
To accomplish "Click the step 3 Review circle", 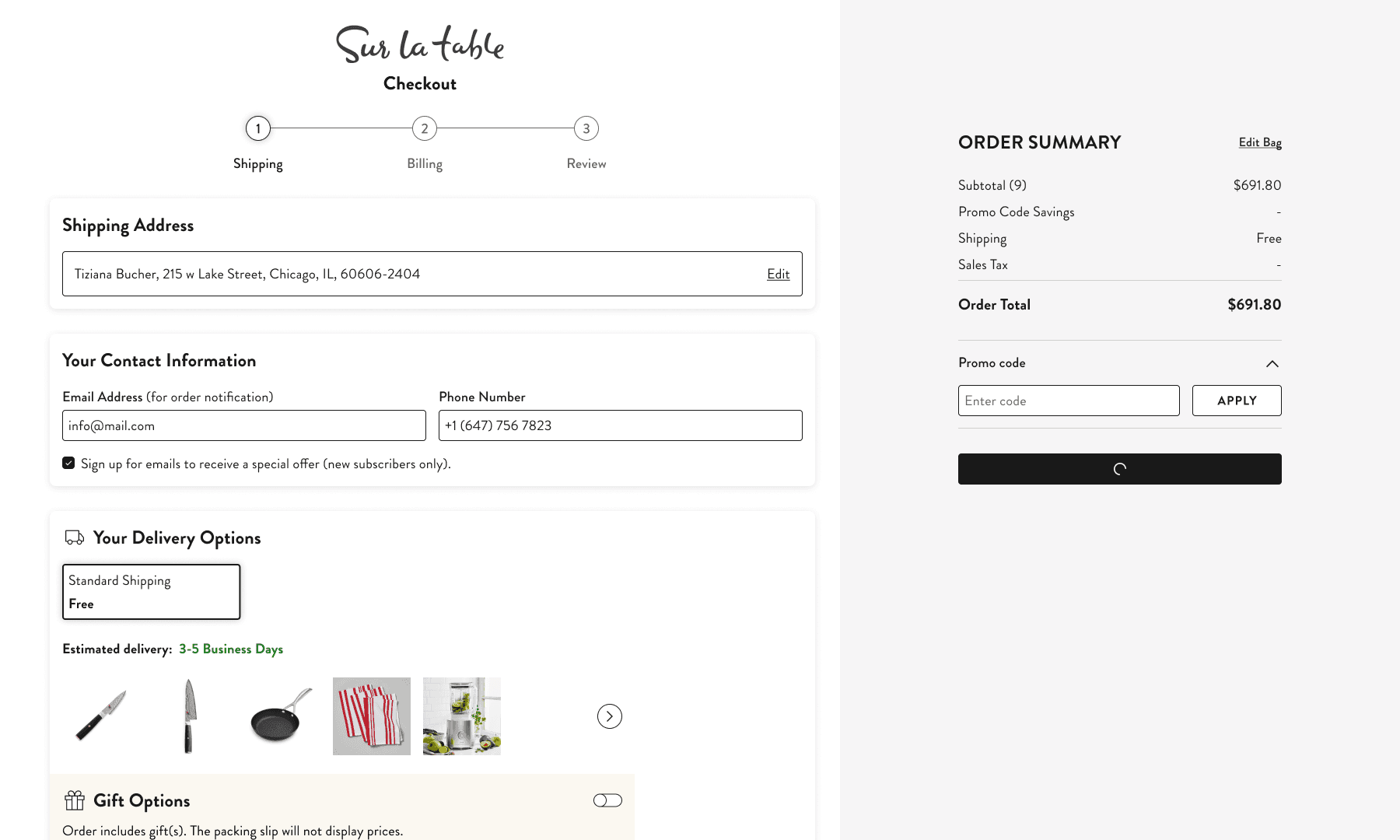I will [x=586, y=128].
